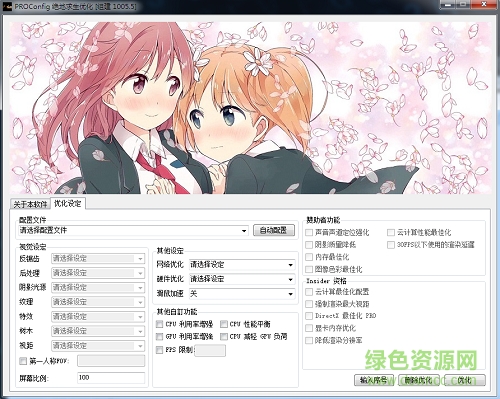500x399 pixels.
Task: Click the FPS 限制 value field
Action: click(210, 350)
